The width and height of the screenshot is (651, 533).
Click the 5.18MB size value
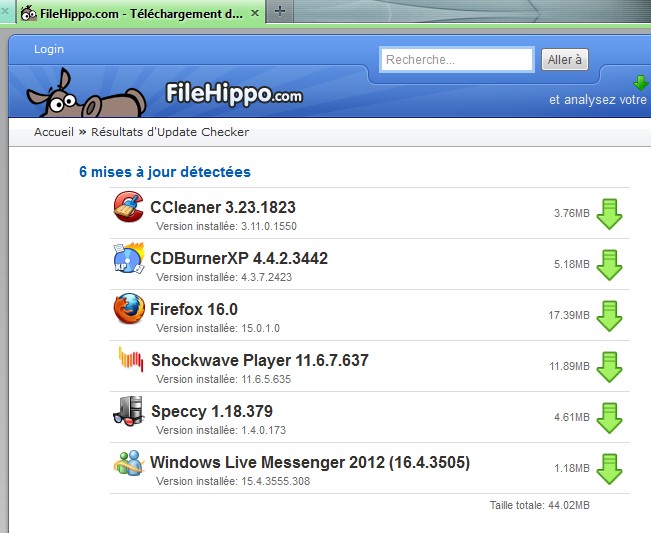pos(572,264)
